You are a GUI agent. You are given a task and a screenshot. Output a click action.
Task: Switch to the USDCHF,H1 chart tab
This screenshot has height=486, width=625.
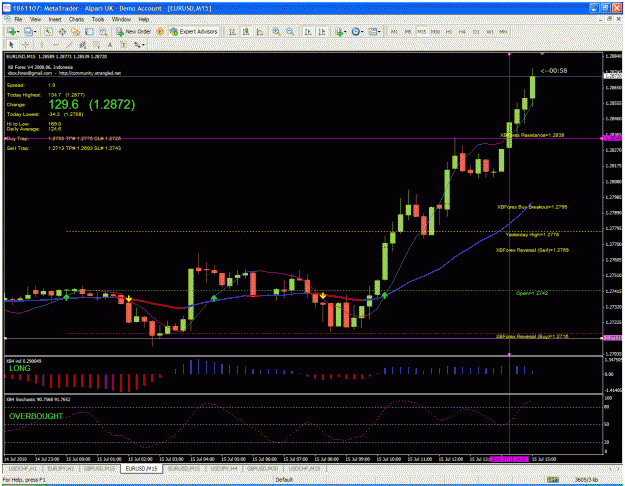click(x=23, y=468)
